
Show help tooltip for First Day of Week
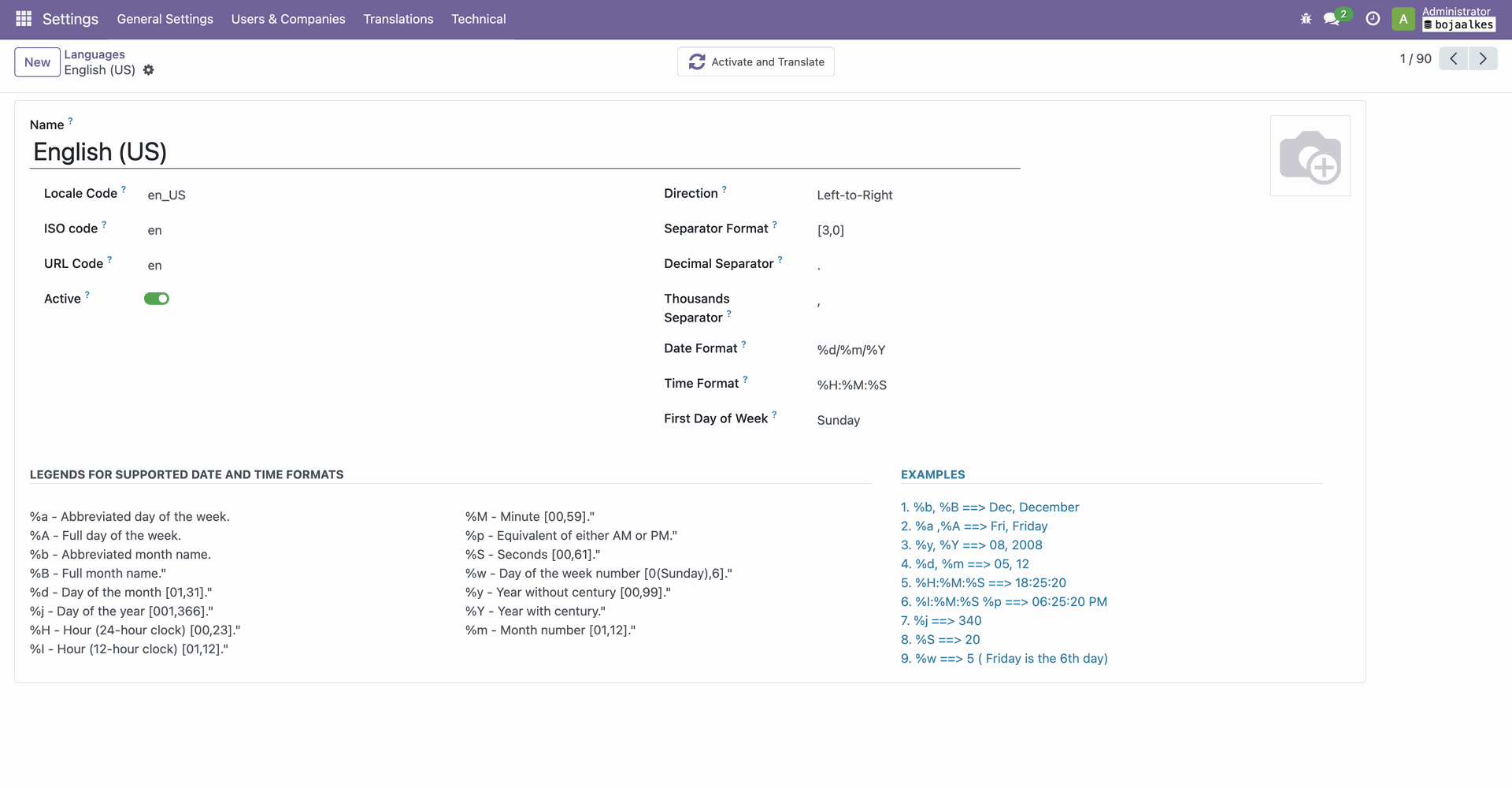tap(774, 414)
